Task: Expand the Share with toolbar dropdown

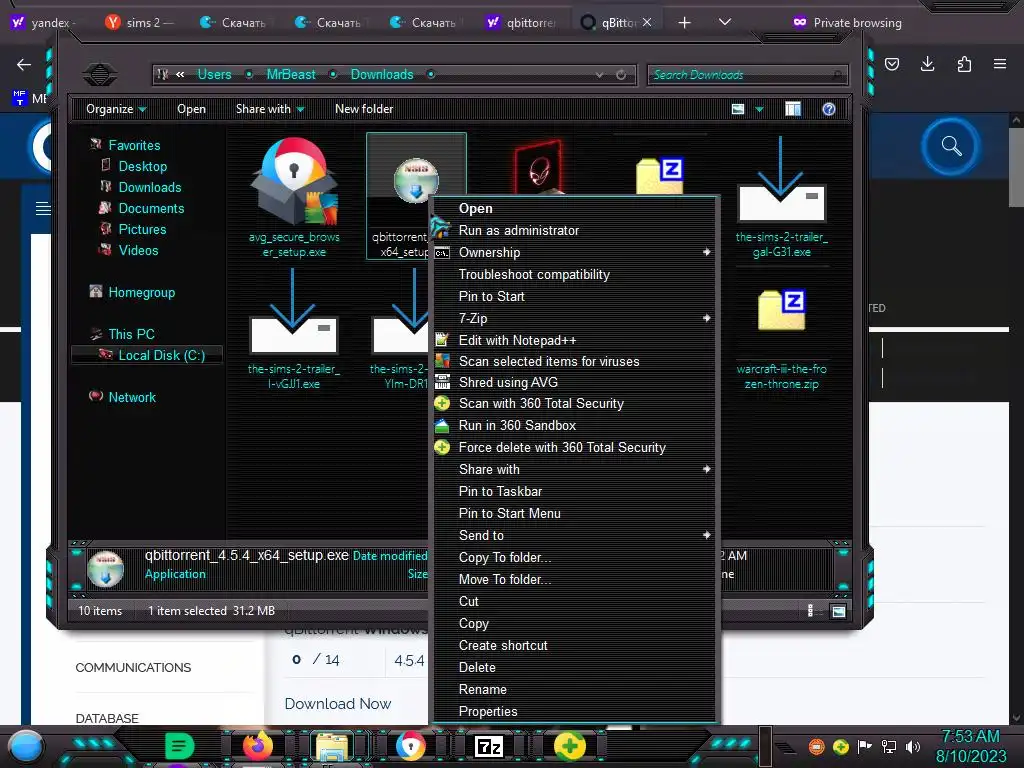Action: tap(270, 109)
